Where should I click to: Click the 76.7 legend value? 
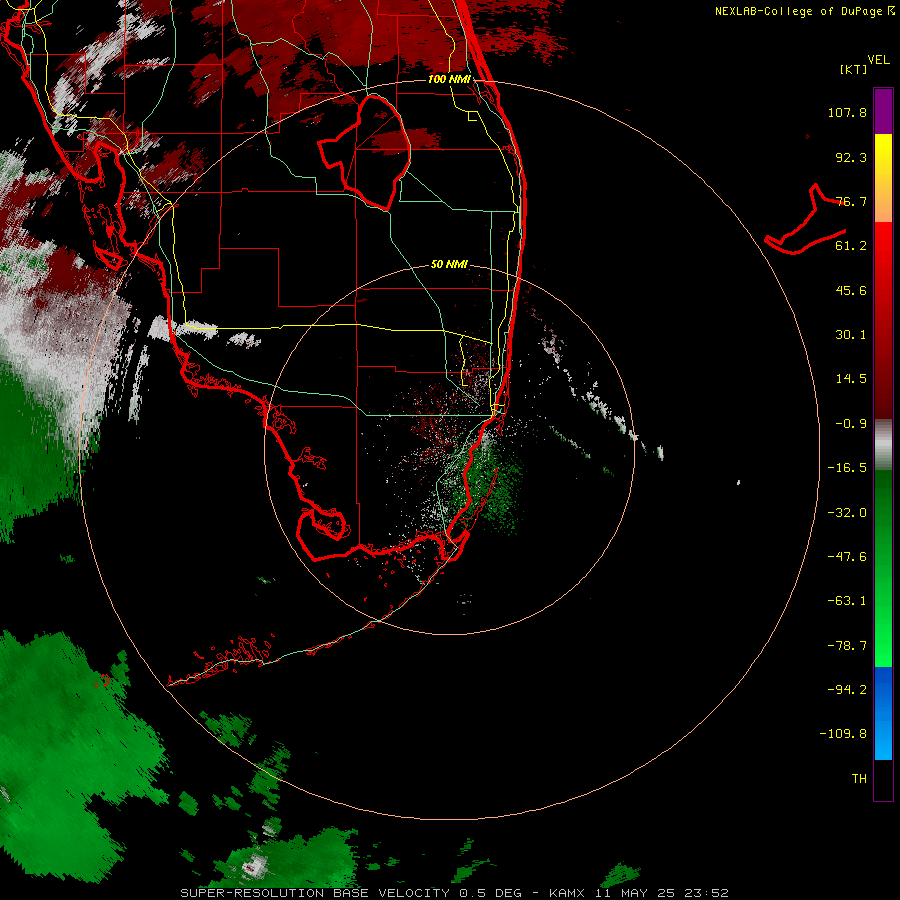pyautogui.click(x=851, y=201)
